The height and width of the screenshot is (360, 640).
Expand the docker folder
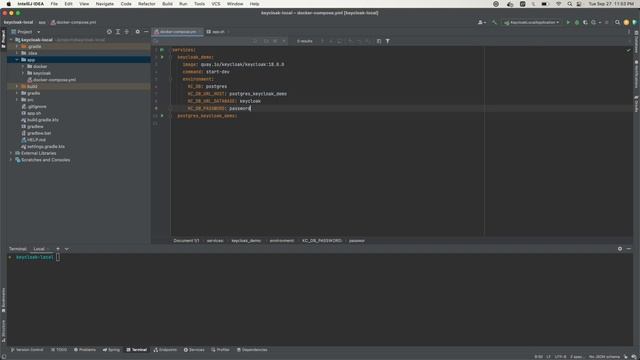pyautogui.click(x=23, y=67)
